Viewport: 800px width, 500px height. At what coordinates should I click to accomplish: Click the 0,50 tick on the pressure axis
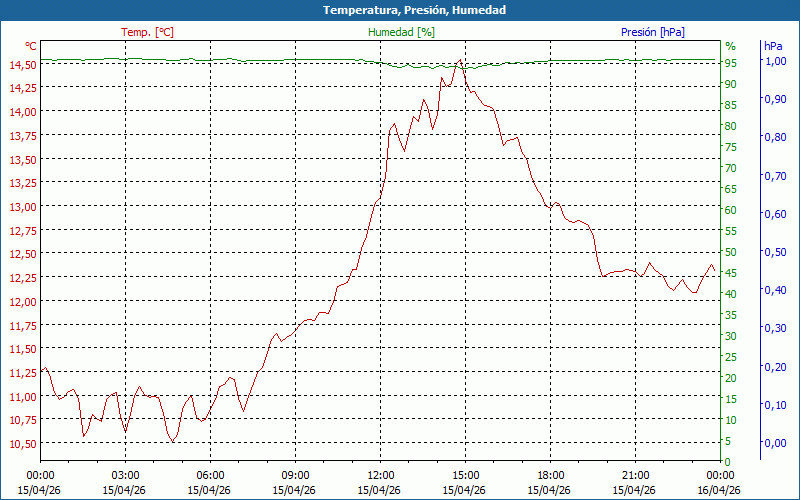(x=775, y=252)
